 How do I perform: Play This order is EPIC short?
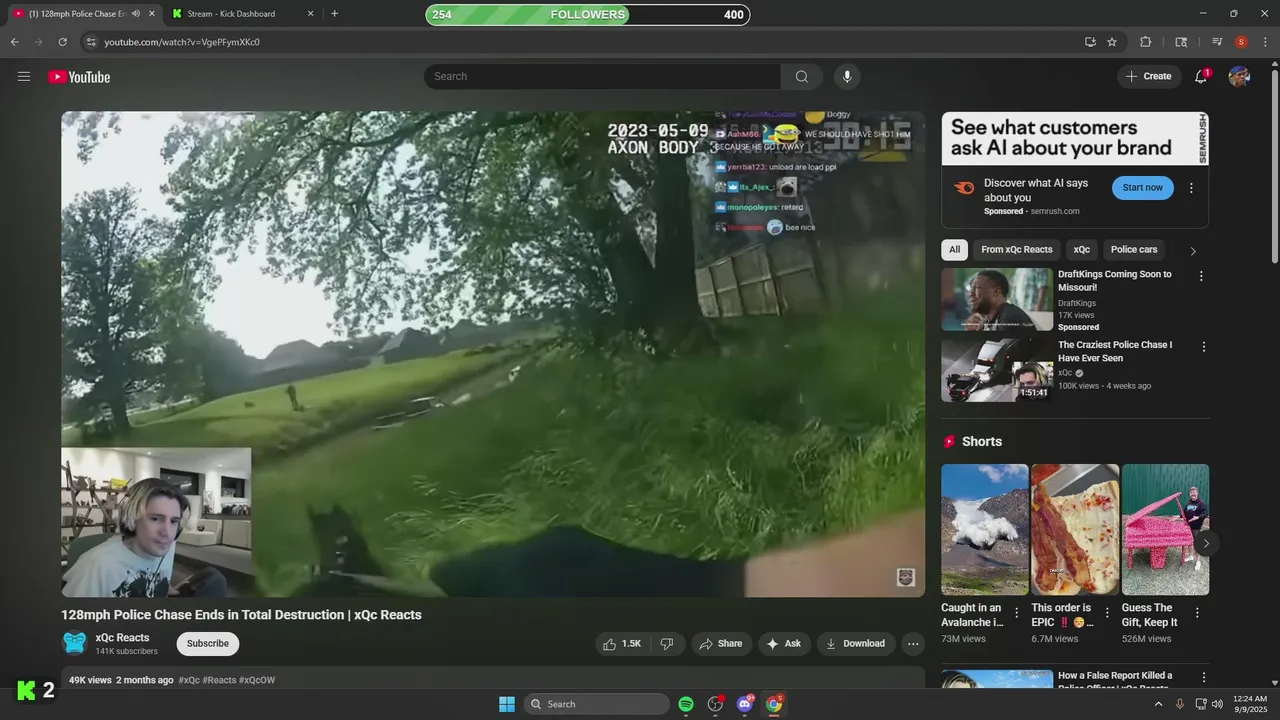(x=1075, y=530)
